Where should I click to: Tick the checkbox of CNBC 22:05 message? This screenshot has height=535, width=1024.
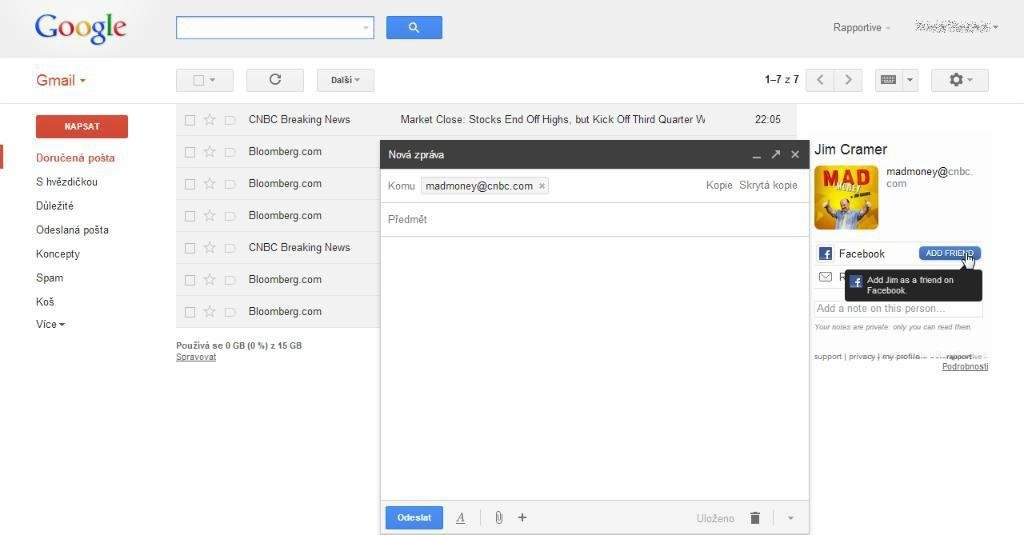coord(189,120)
